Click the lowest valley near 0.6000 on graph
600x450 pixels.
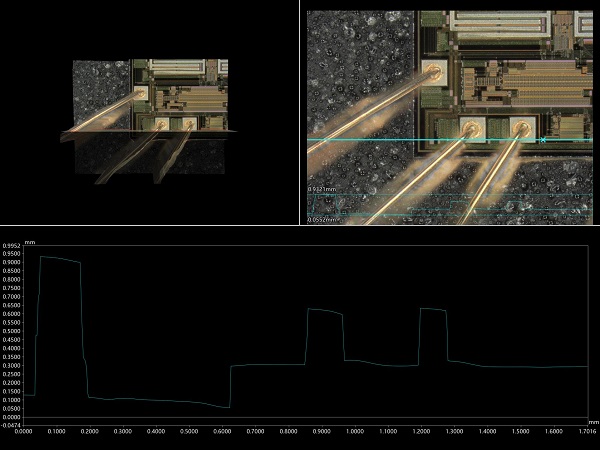pyautogui.click(x=226, y=406)
